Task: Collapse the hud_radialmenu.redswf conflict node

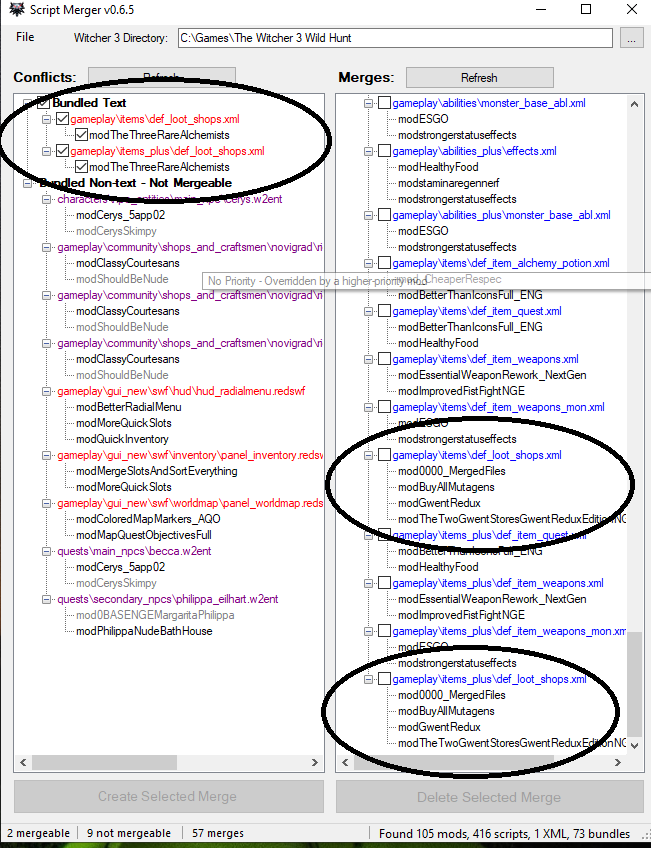Action: (x=46, y=391)
